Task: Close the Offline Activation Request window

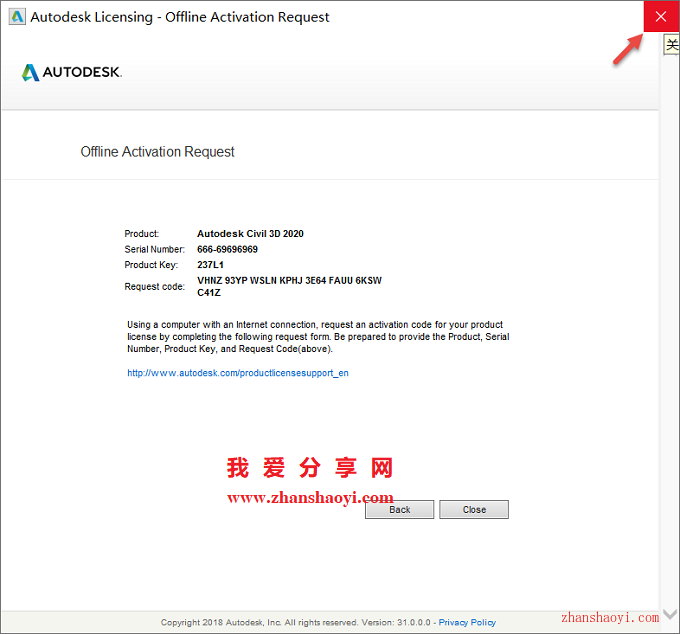Action: [x=661, y=16]
